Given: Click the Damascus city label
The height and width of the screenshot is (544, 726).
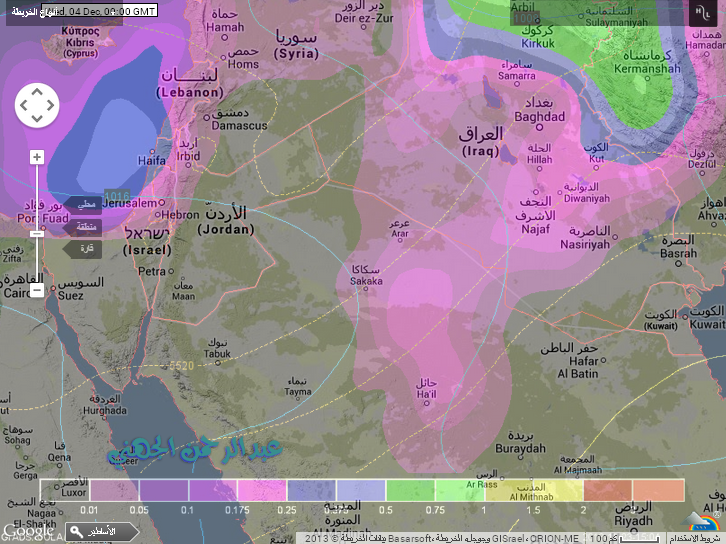Looking at the screenshot, I should point(239,125).
